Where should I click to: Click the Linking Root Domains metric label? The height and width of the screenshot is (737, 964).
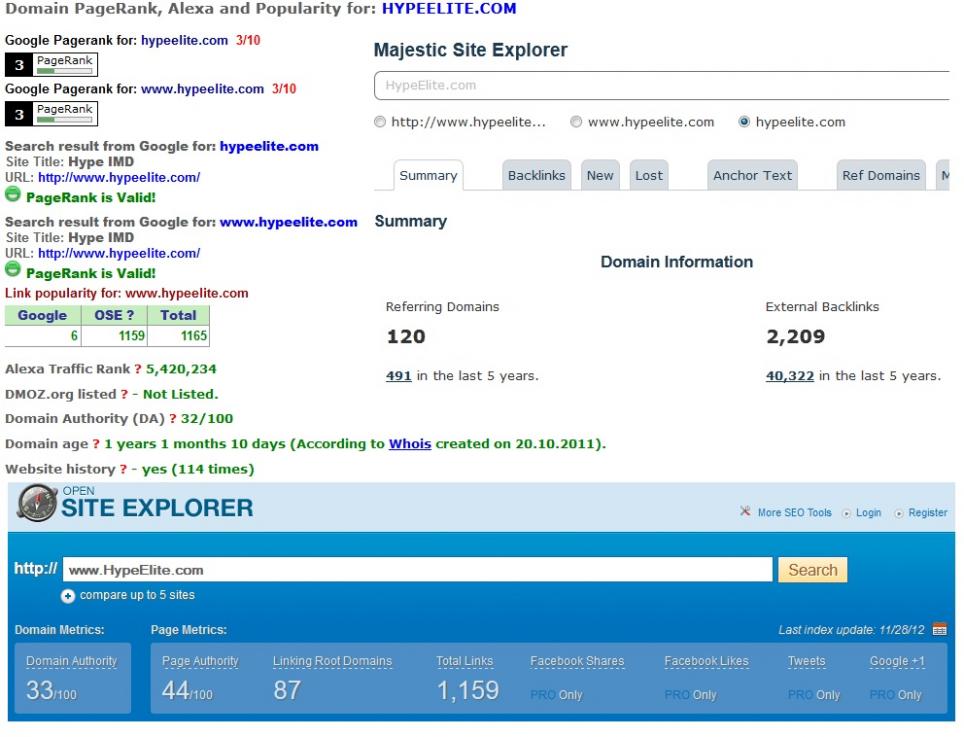coord(332,661)
